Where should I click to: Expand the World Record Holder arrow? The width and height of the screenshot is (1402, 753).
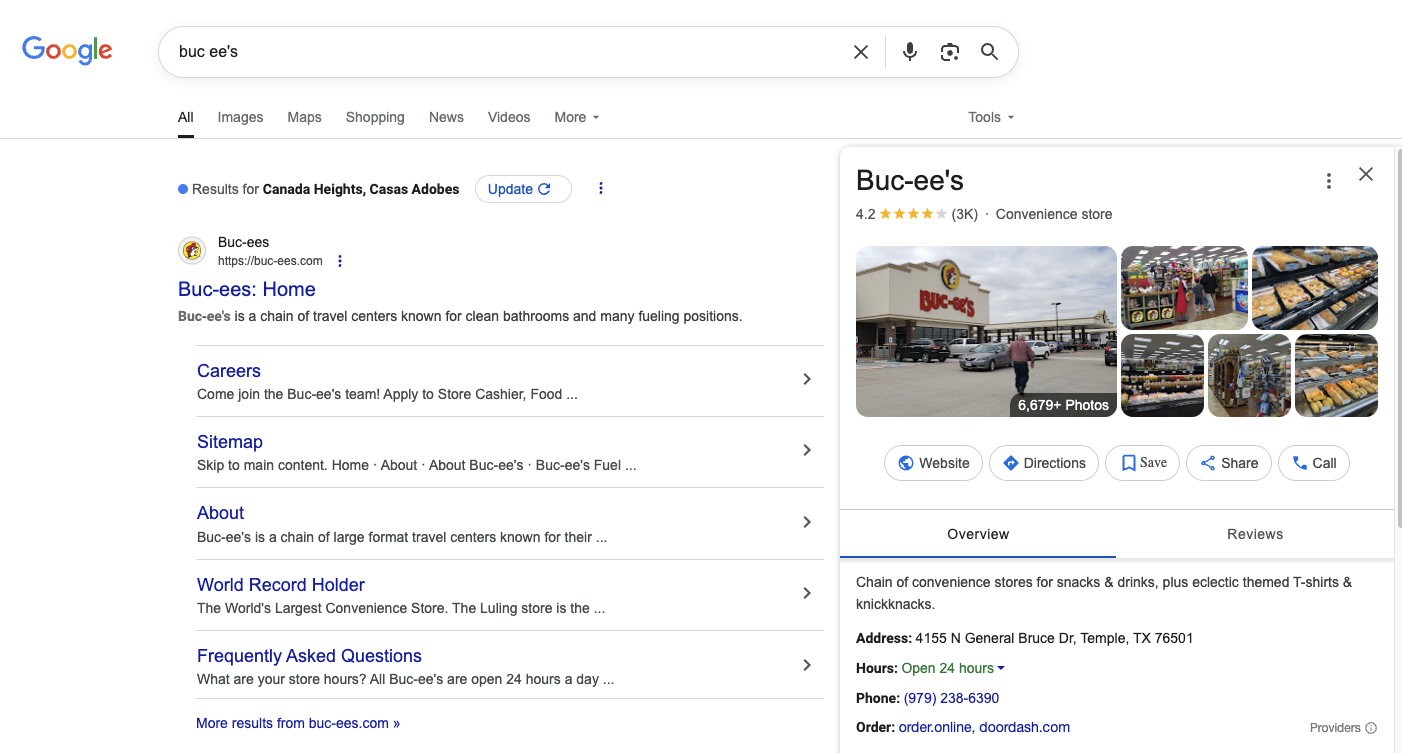point(807,593)
